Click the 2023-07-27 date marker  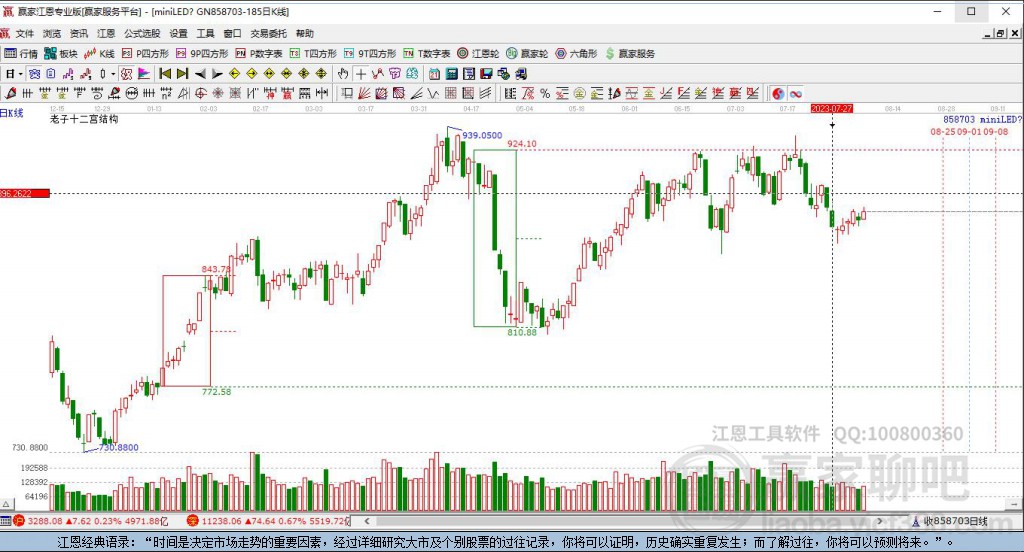click(832, 107)
